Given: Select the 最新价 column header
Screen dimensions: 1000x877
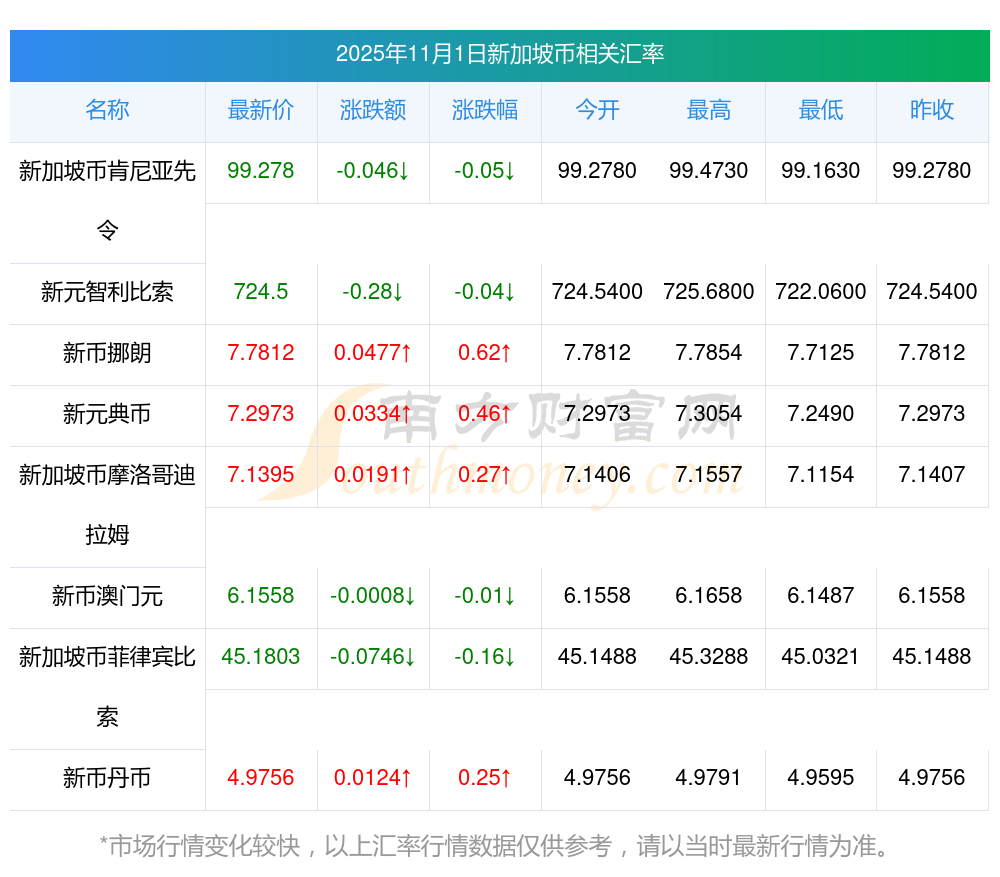Looking at the screenshot, I should pos(261,111).
